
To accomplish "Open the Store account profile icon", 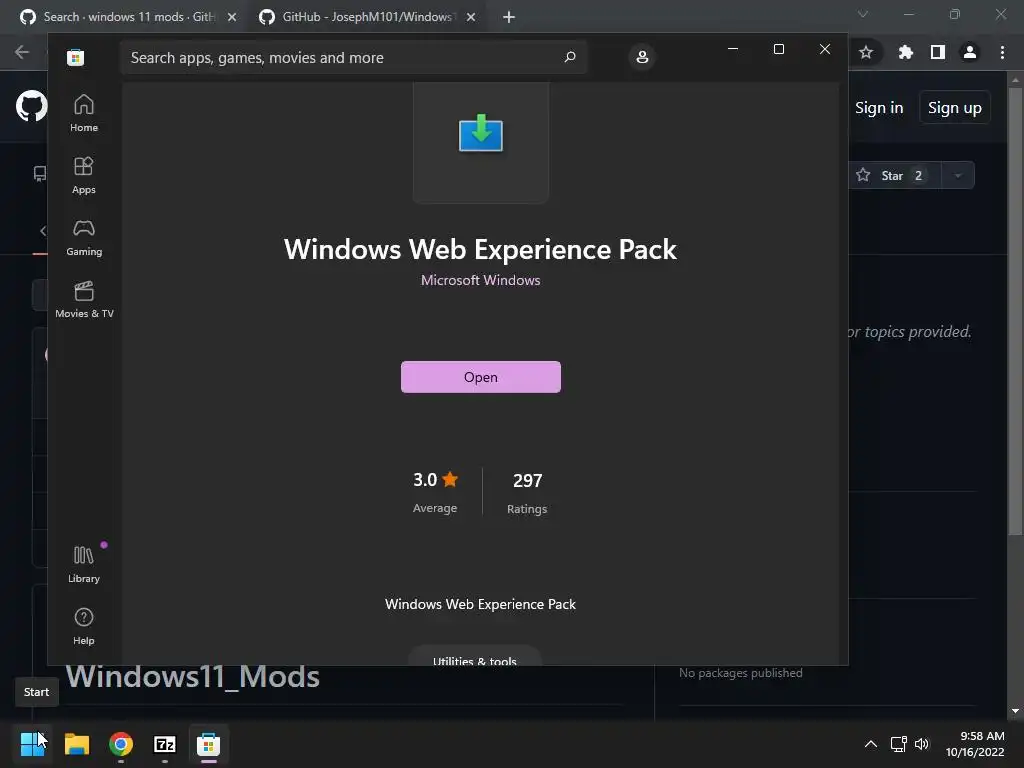I will [x=642, y=57].
